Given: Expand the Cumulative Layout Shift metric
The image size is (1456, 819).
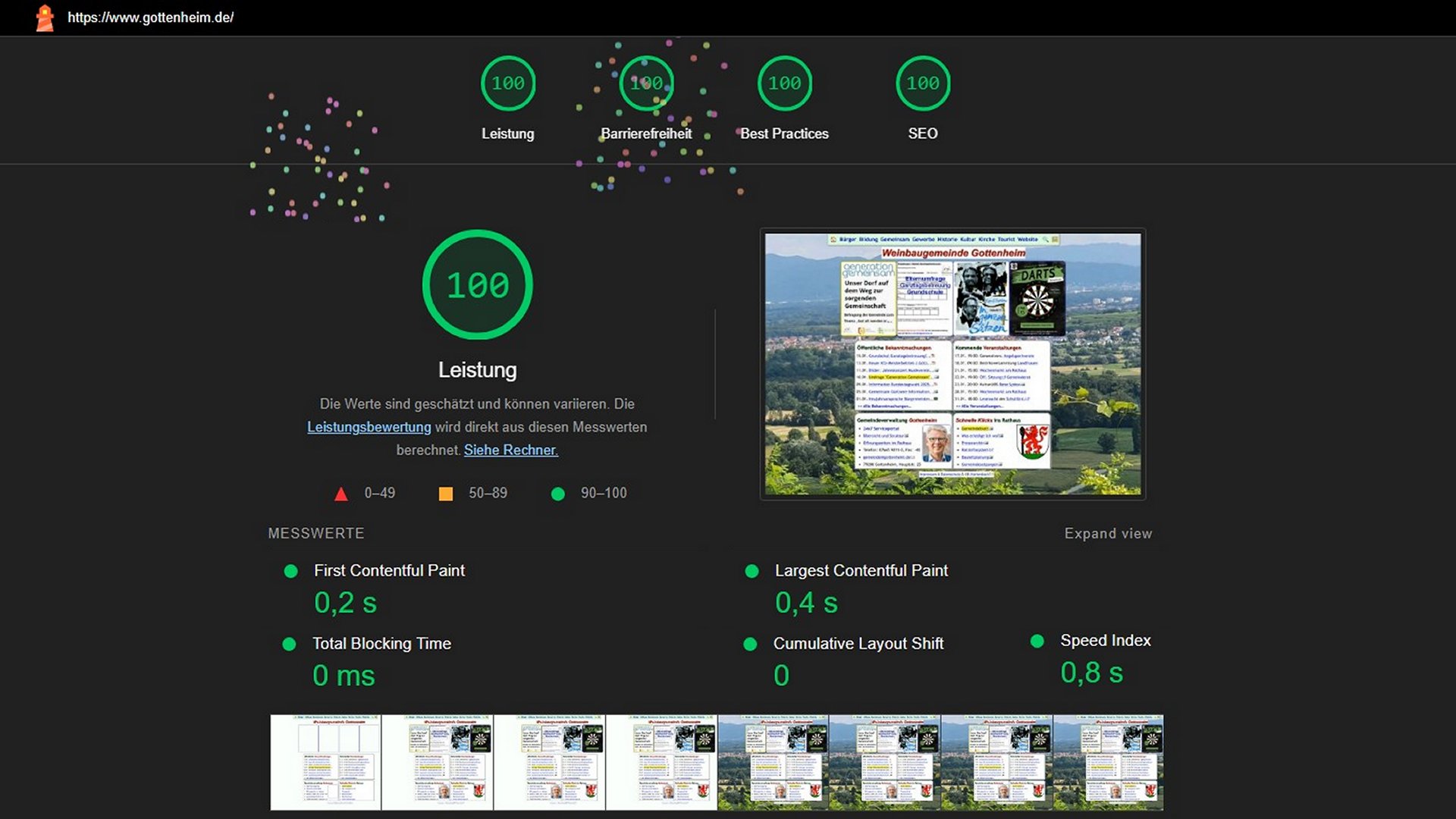Looking at the screenshot, I should pos(858,644).
